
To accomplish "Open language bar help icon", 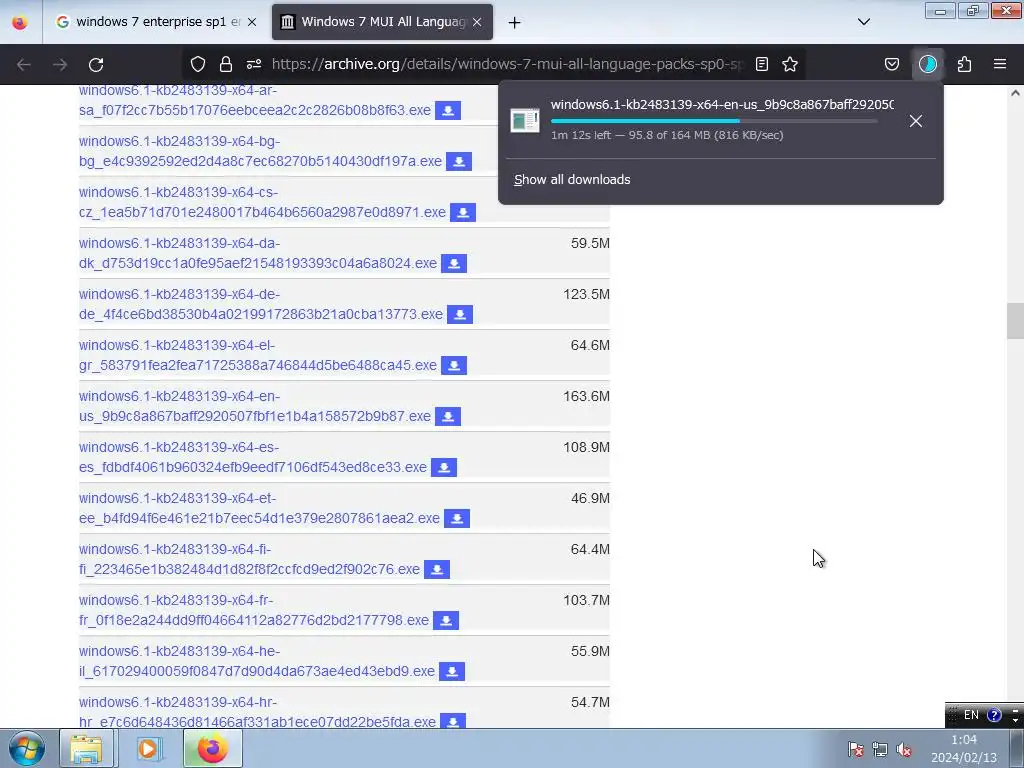I will [994, 715].
